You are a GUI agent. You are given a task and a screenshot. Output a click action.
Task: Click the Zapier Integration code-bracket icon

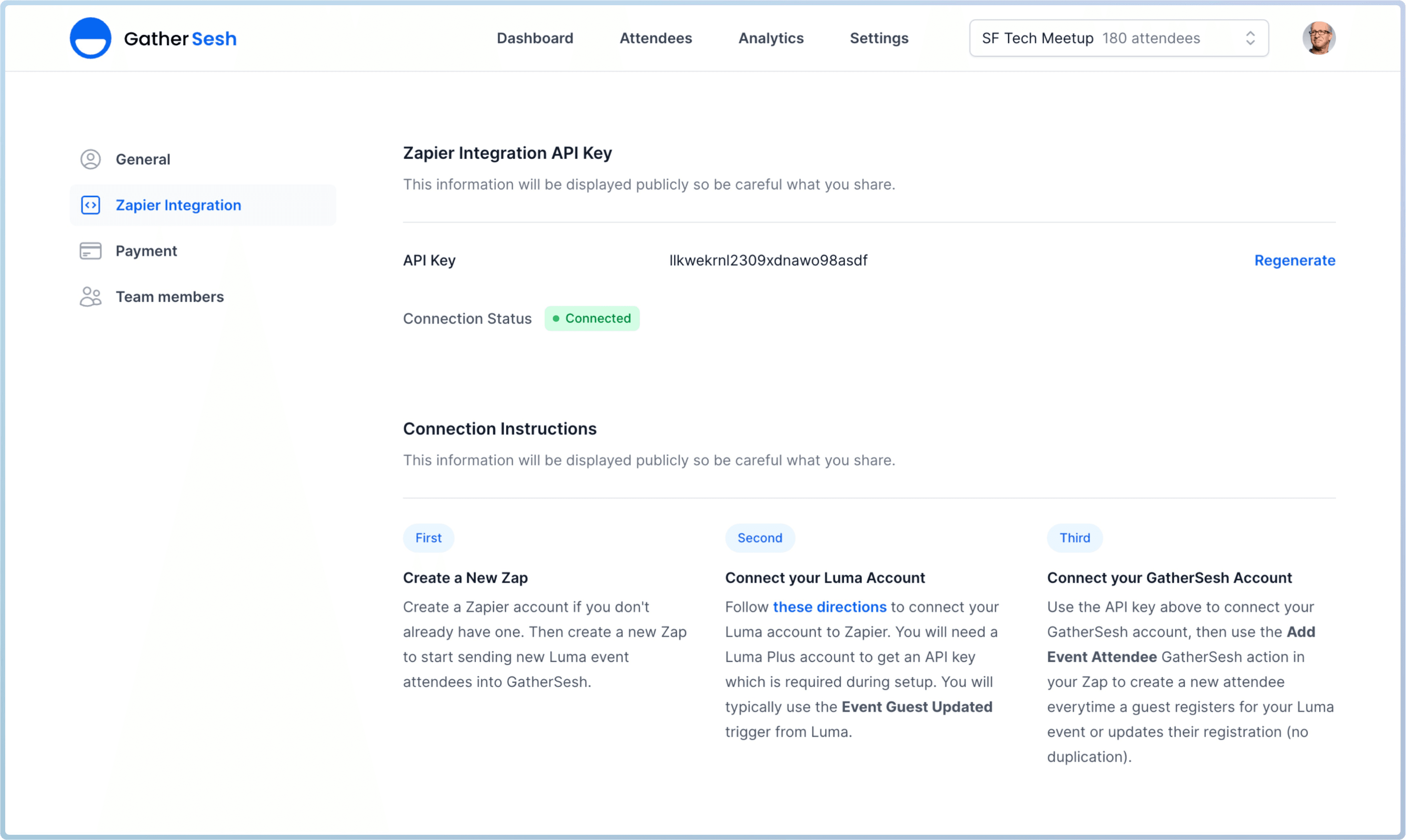coord(90,205)
